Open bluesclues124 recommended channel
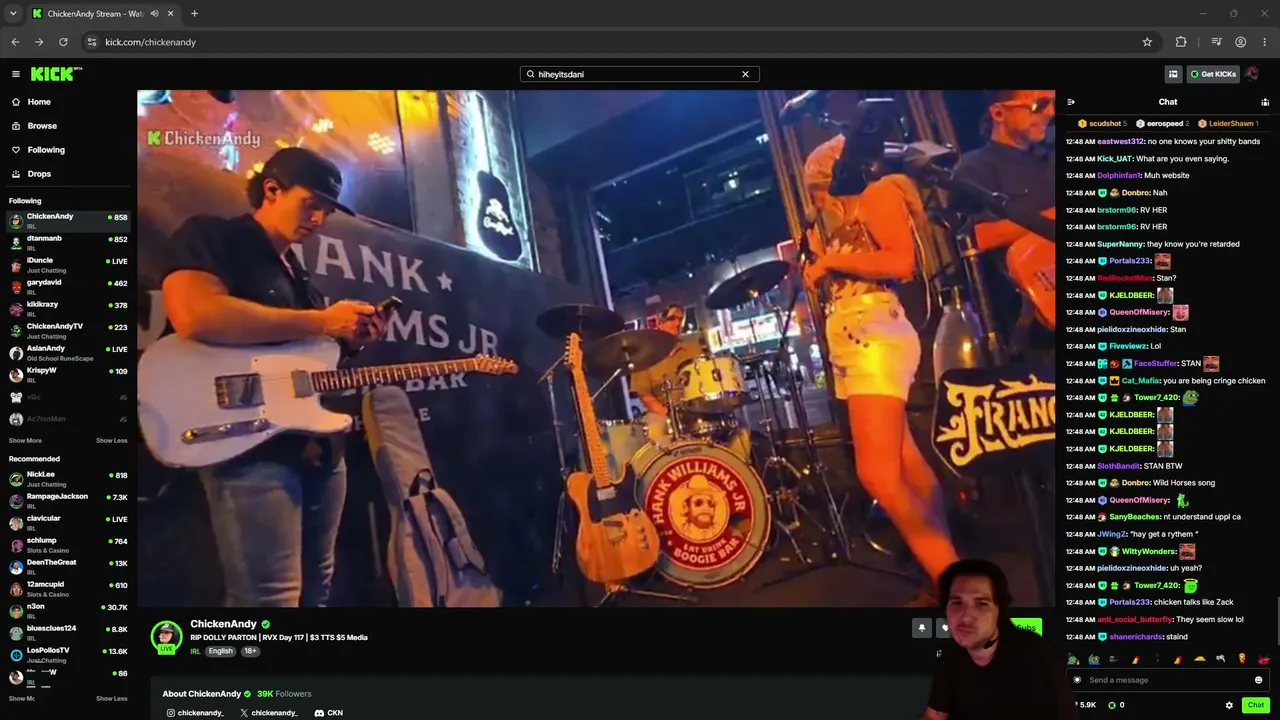1280x720 pixels. pos(68,631)
